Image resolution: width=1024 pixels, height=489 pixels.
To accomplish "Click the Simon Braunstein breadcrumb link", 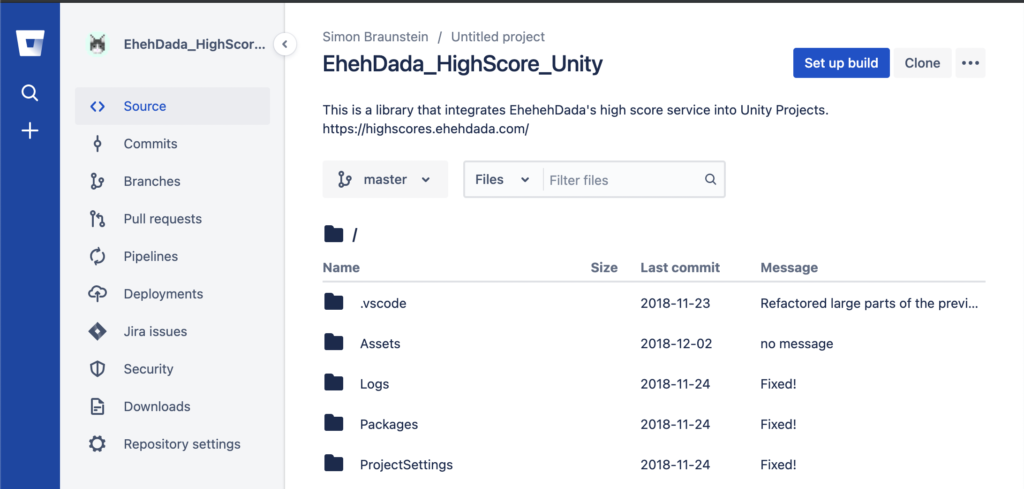I will point(376,37).
